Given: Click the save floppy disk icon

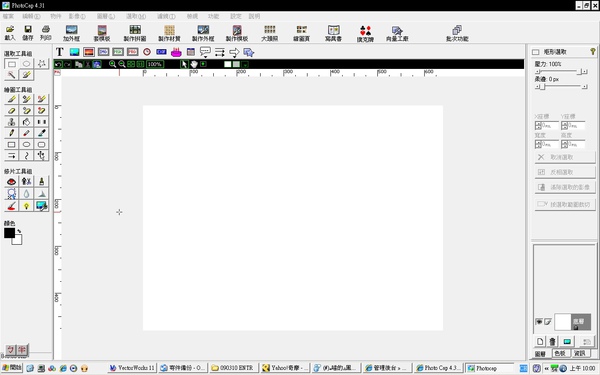Looking at the screenshot, I should coord(28,33).
